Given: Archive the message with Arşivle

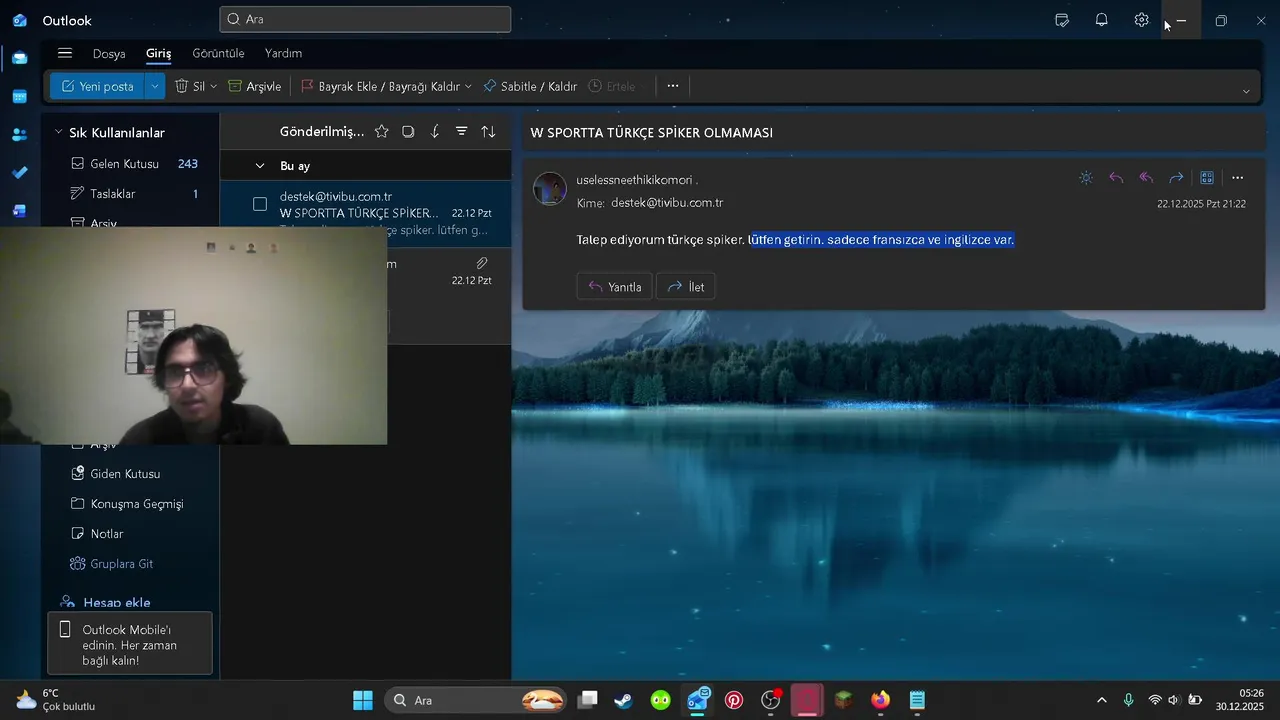Looking at the screenshot, I should [x=255, y=86].
